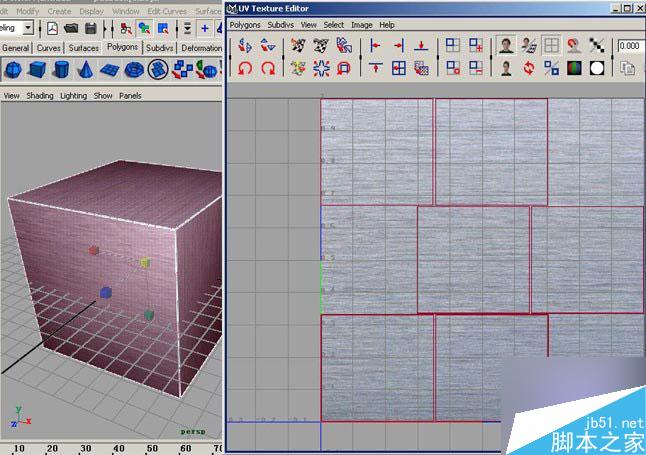Image resolution: width=646 pixels, height=455 pixels.
Task: Toggle the UV editor grid display
Action: [551, 45]
